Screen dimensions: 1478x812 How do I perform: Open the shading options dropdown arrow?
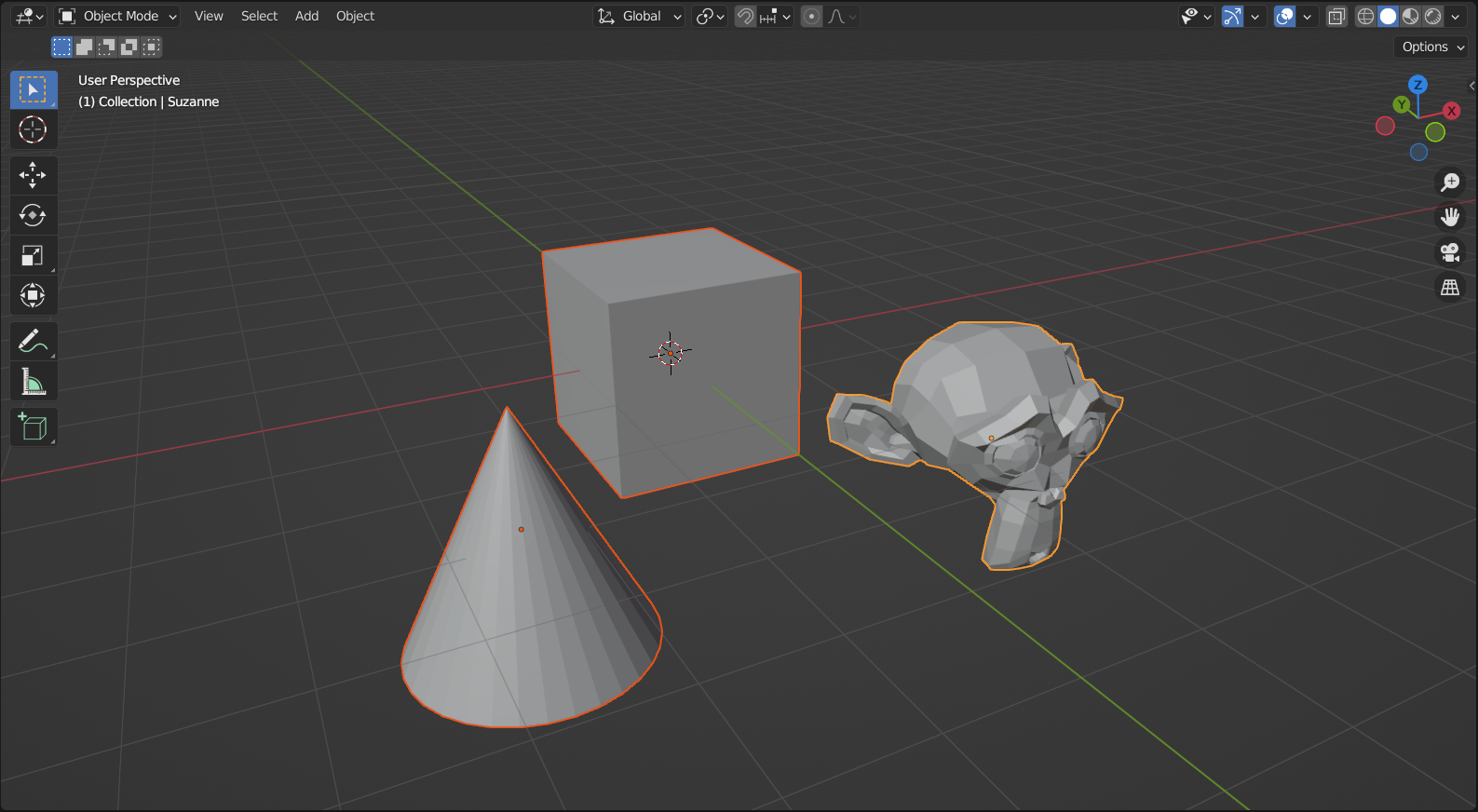coord(1456,16)
